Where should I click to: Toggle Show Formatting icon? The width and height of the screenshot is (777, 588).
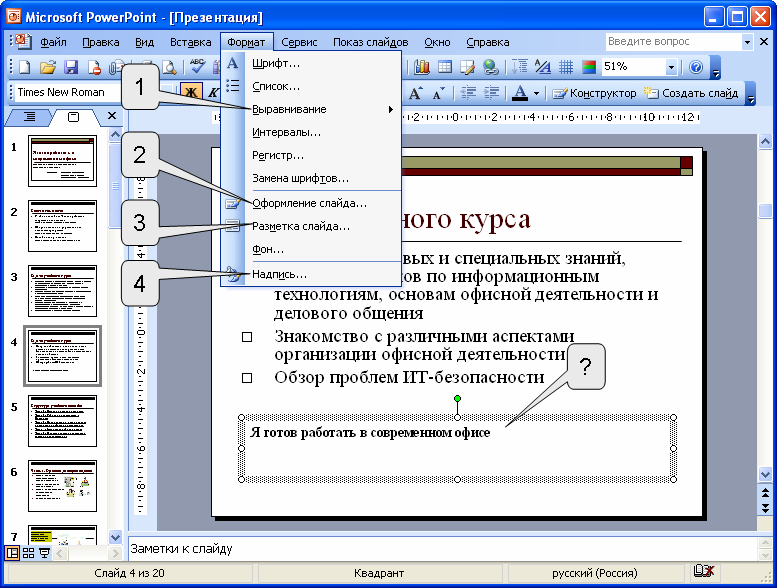pyautogui.click(x=543, y=67)
